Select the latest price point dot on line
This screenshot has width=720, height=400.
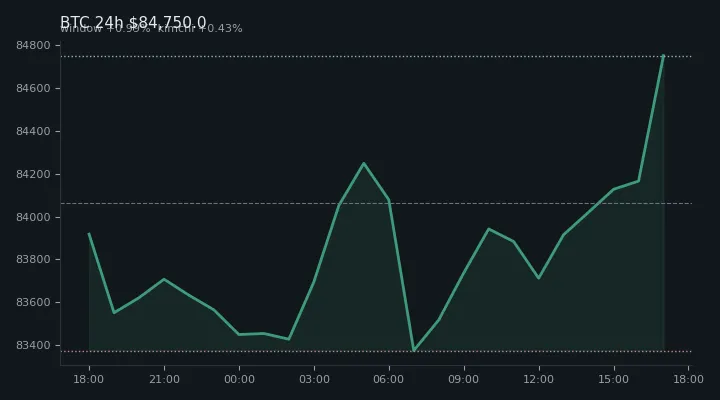(x=664, y=56)
